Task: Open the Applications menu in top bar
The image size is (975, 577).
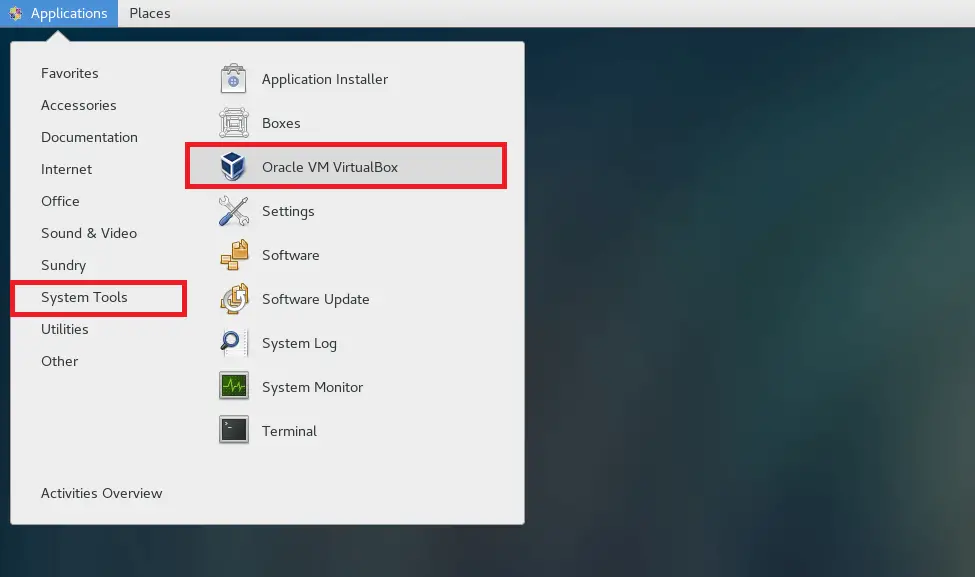Action: [59, 13]
